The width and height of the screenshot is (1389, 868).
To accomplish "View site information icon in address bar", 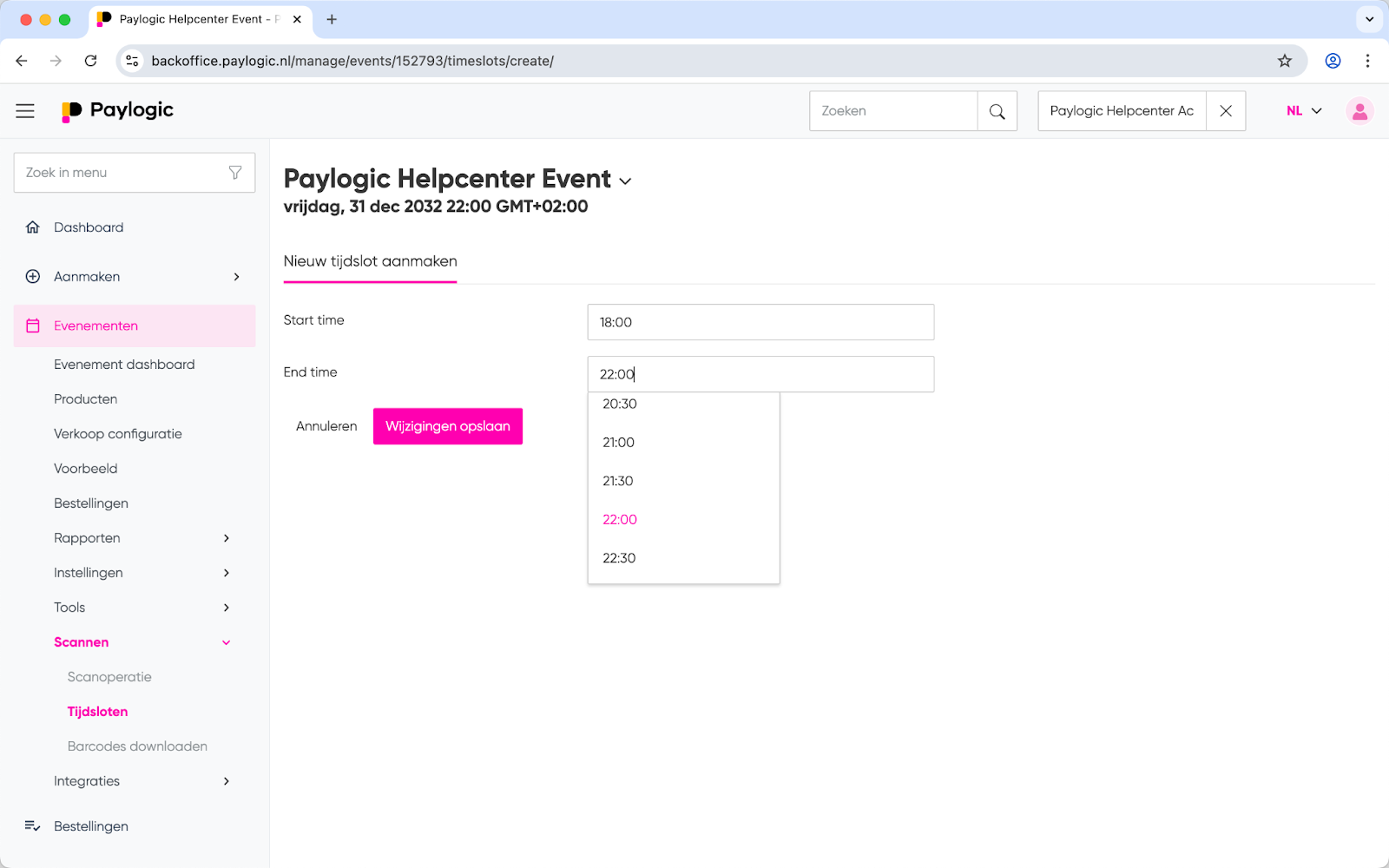I will [132, 61].
